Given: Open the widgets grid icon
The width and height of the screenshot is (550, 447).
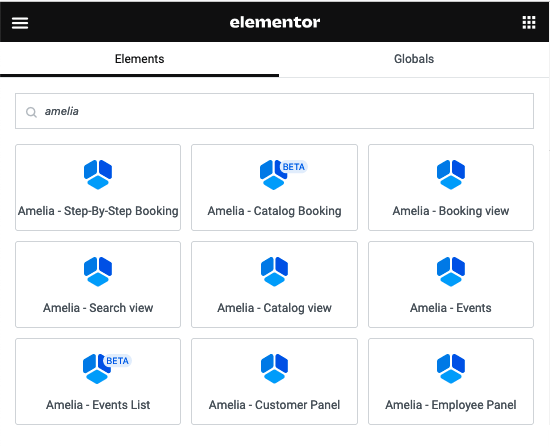Looking at the screenshot, I should (x=529, y=22).
